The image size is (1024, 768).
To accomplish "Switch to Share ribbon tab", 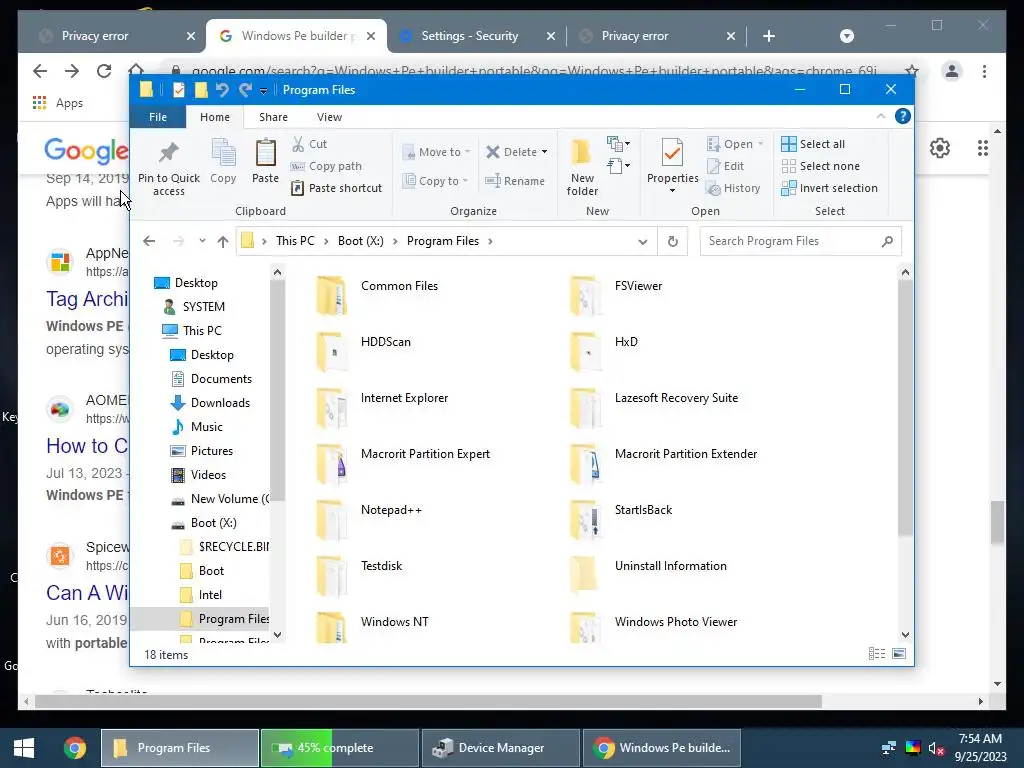I will click(x=273, y=117).
